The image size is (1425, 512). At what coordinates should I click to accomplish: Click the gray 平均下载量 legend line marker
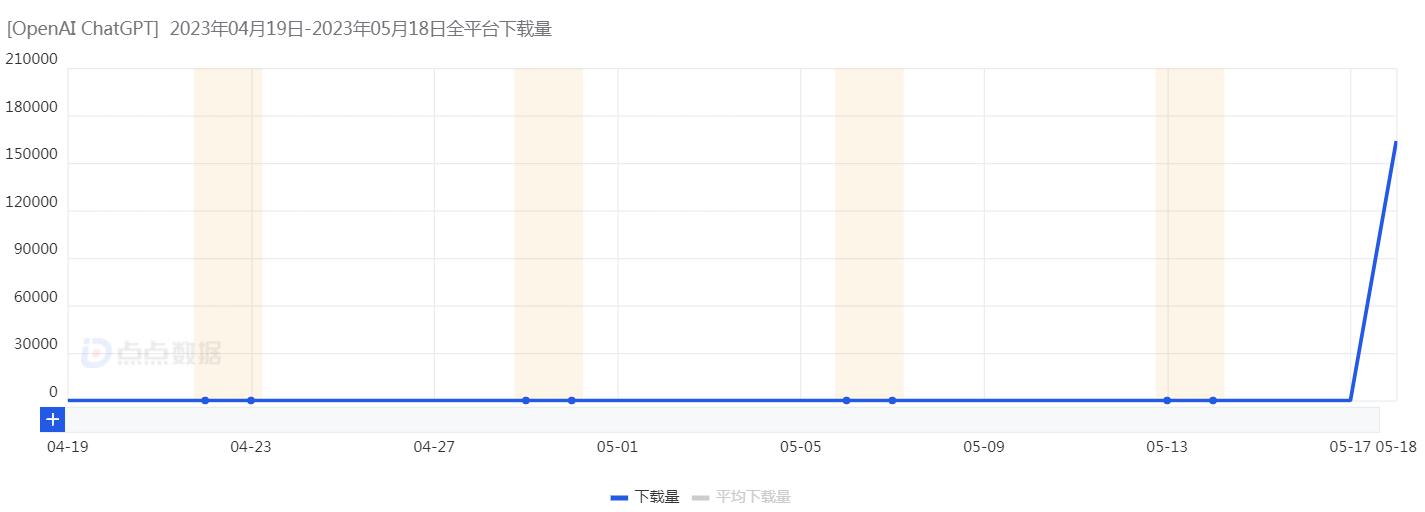pos(700,497)
